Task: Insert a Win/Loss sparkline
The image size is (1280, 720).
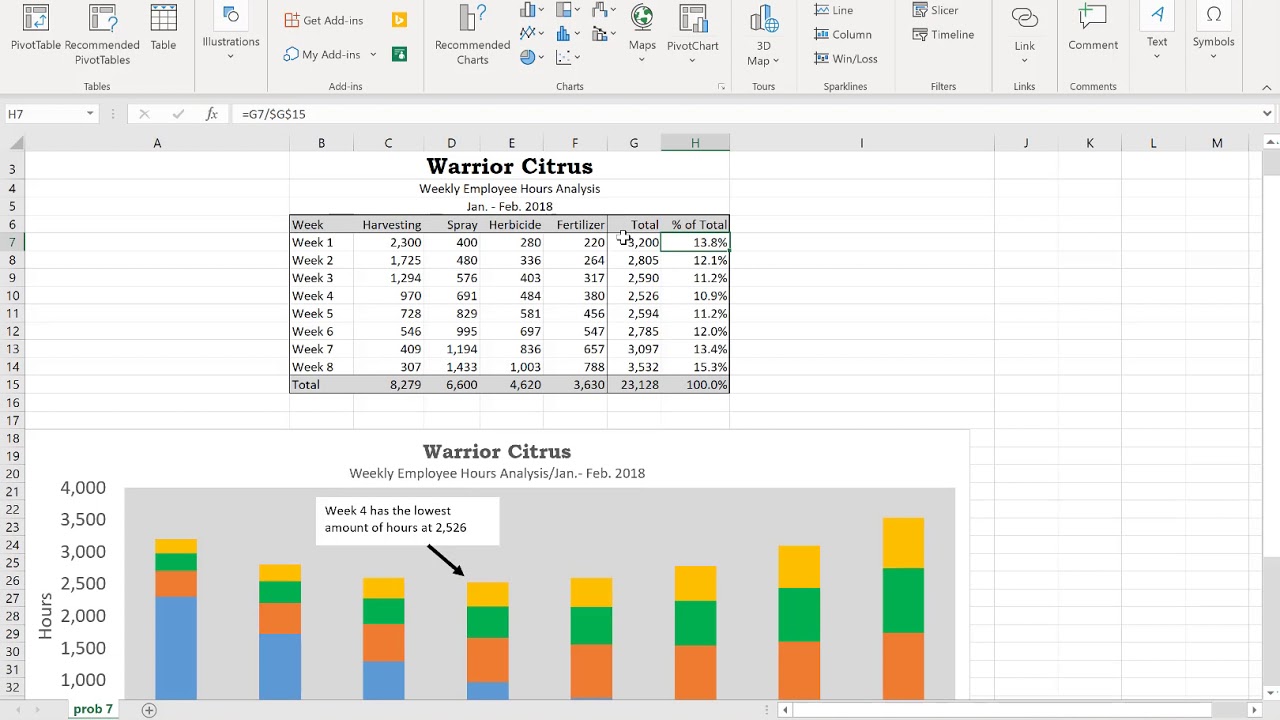Action: tap(845, 58)
